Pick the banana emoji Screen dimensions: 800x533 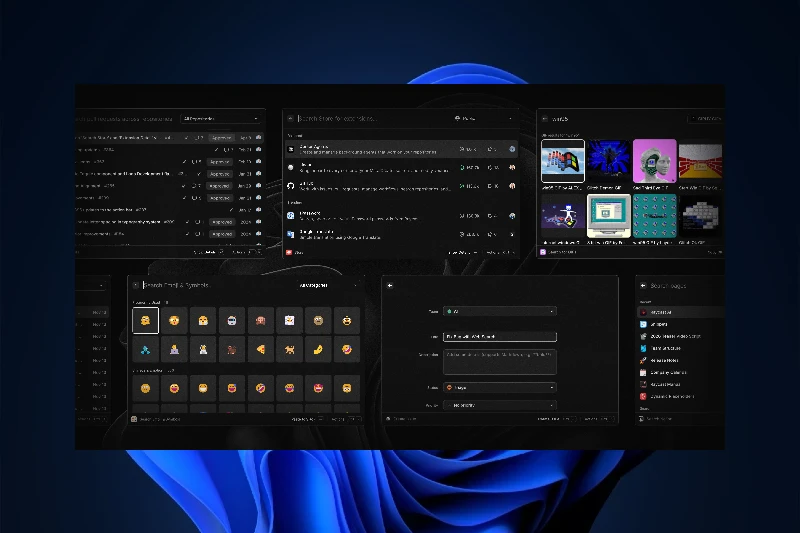tap(318, 349)
